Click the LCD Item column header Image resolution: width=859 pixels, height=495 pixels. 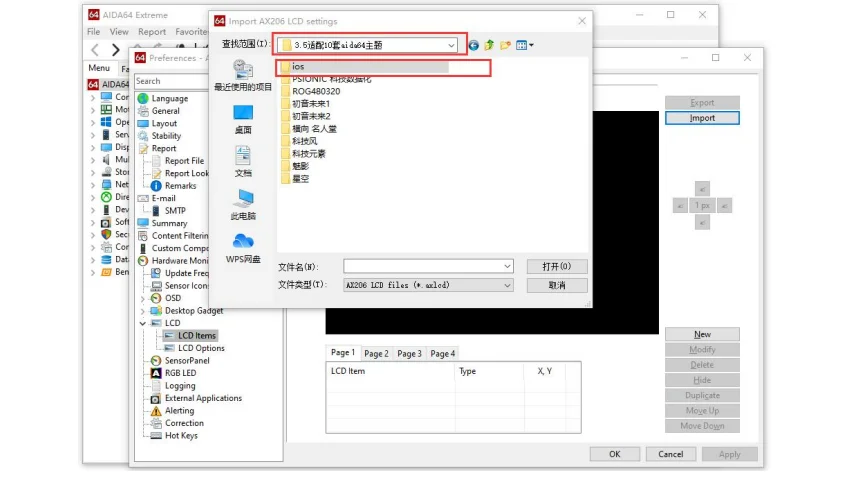(x=391, y=371)
